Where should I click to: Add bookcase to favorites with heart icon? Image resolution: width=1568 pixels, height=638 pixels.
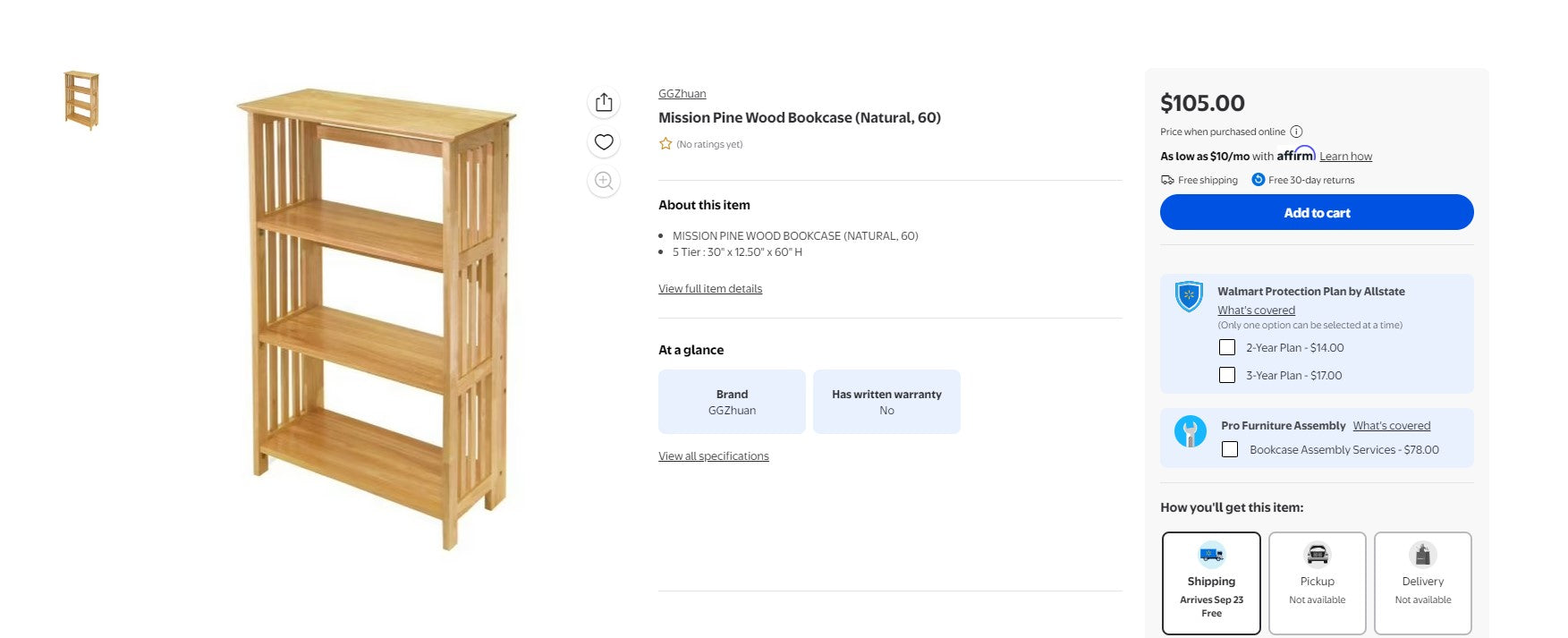[604, 141]
